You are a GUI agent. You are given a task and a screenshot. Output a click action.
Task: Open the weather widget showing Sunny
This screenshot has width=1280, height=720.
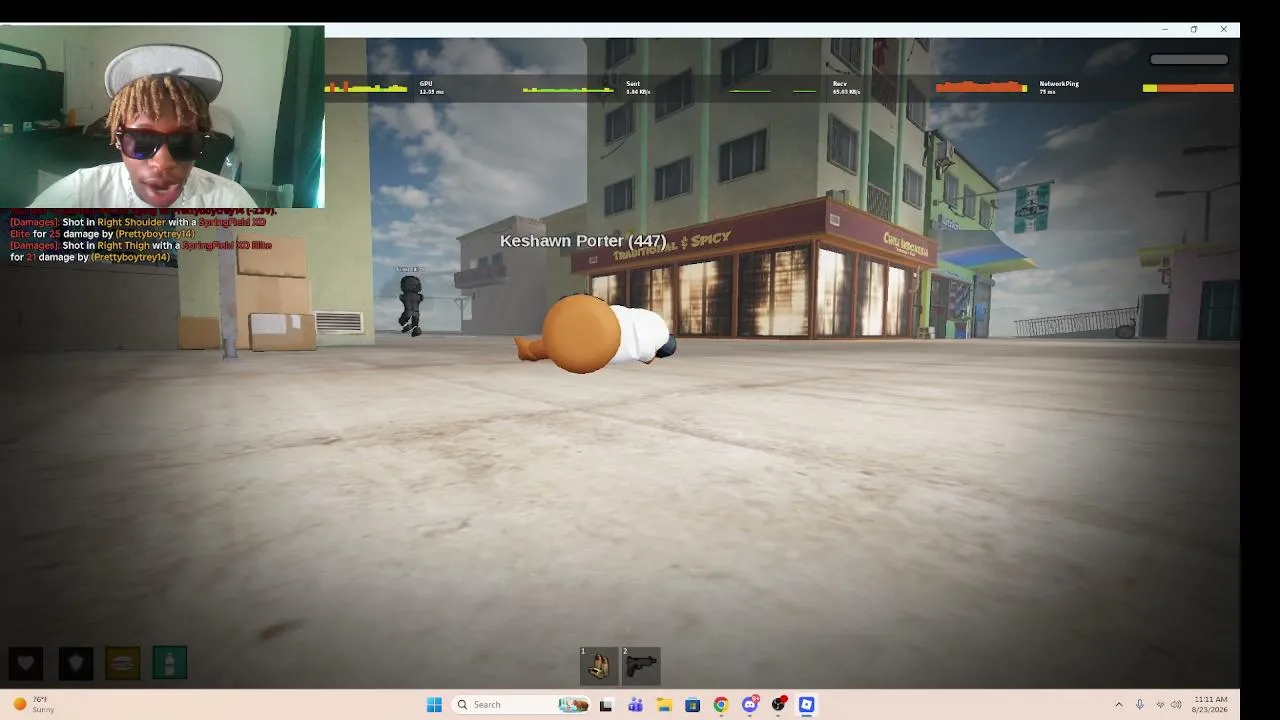tap(32, 705)
